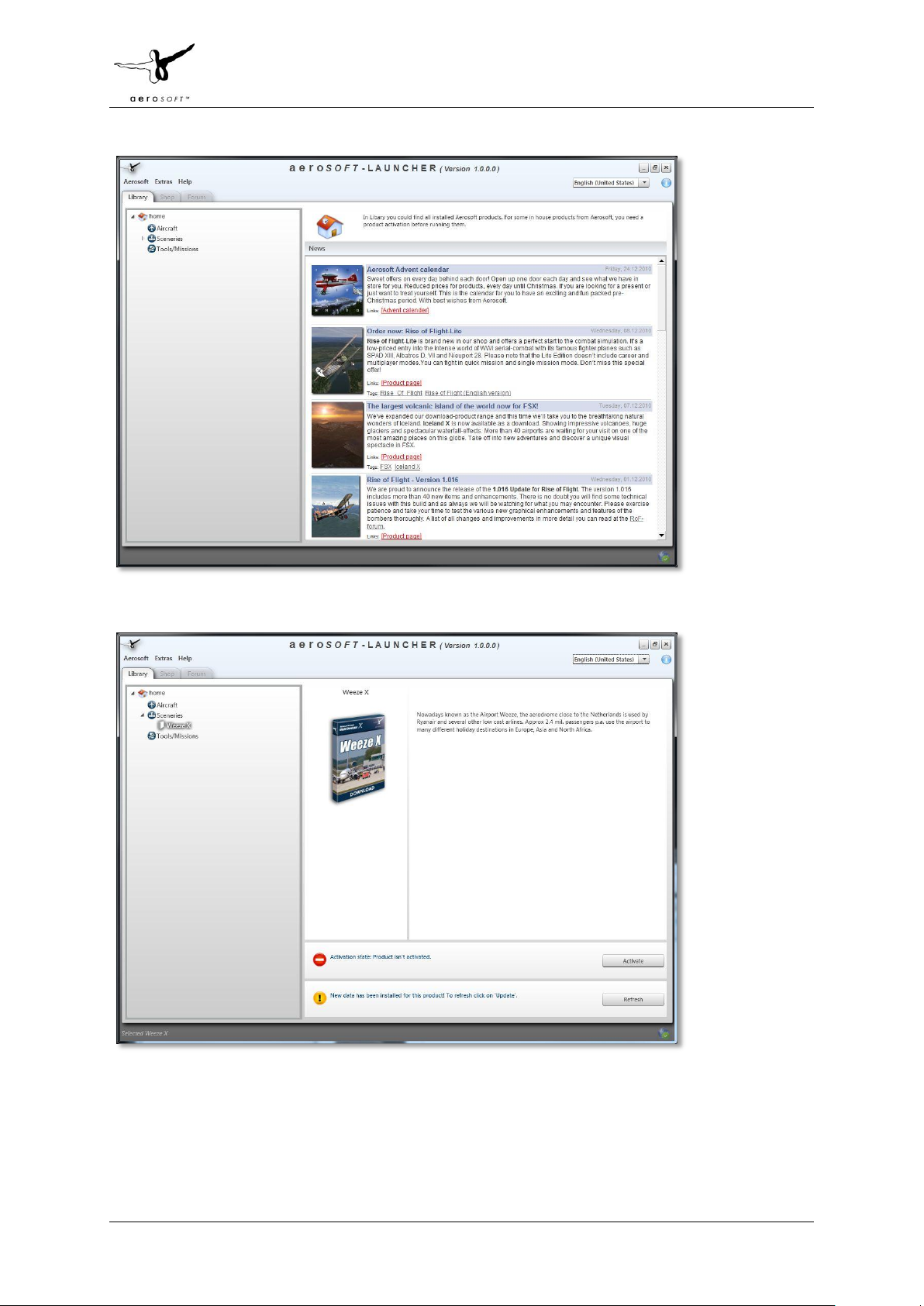Click the FSX tag link

[x=385, y=467]
